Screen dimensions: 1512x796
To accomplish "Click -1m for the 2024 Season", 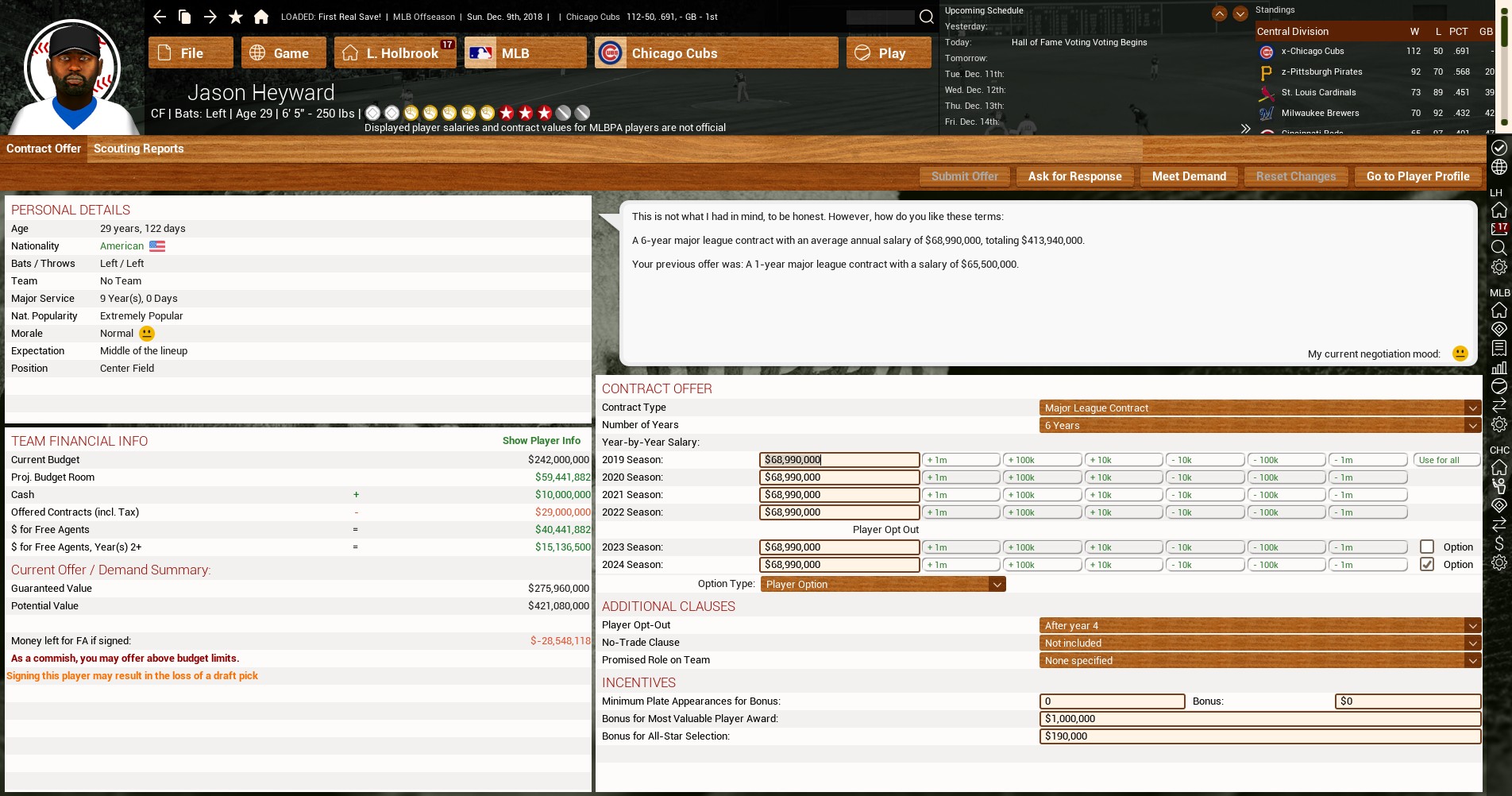I will pos(1367,565).
